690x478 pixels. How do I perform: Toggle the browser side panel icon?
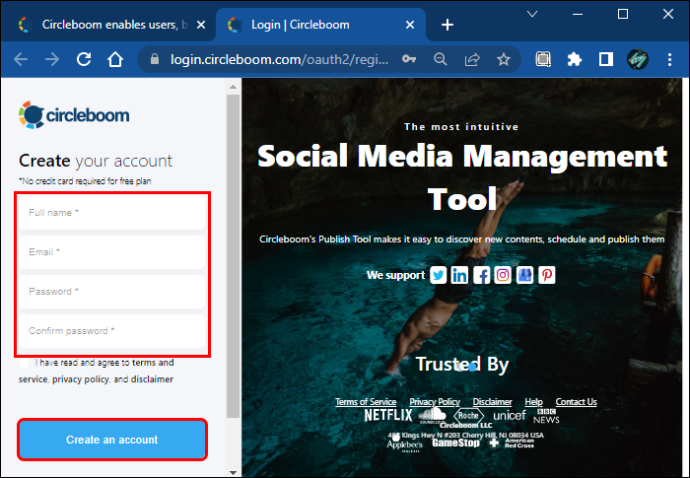coord(606,59)
